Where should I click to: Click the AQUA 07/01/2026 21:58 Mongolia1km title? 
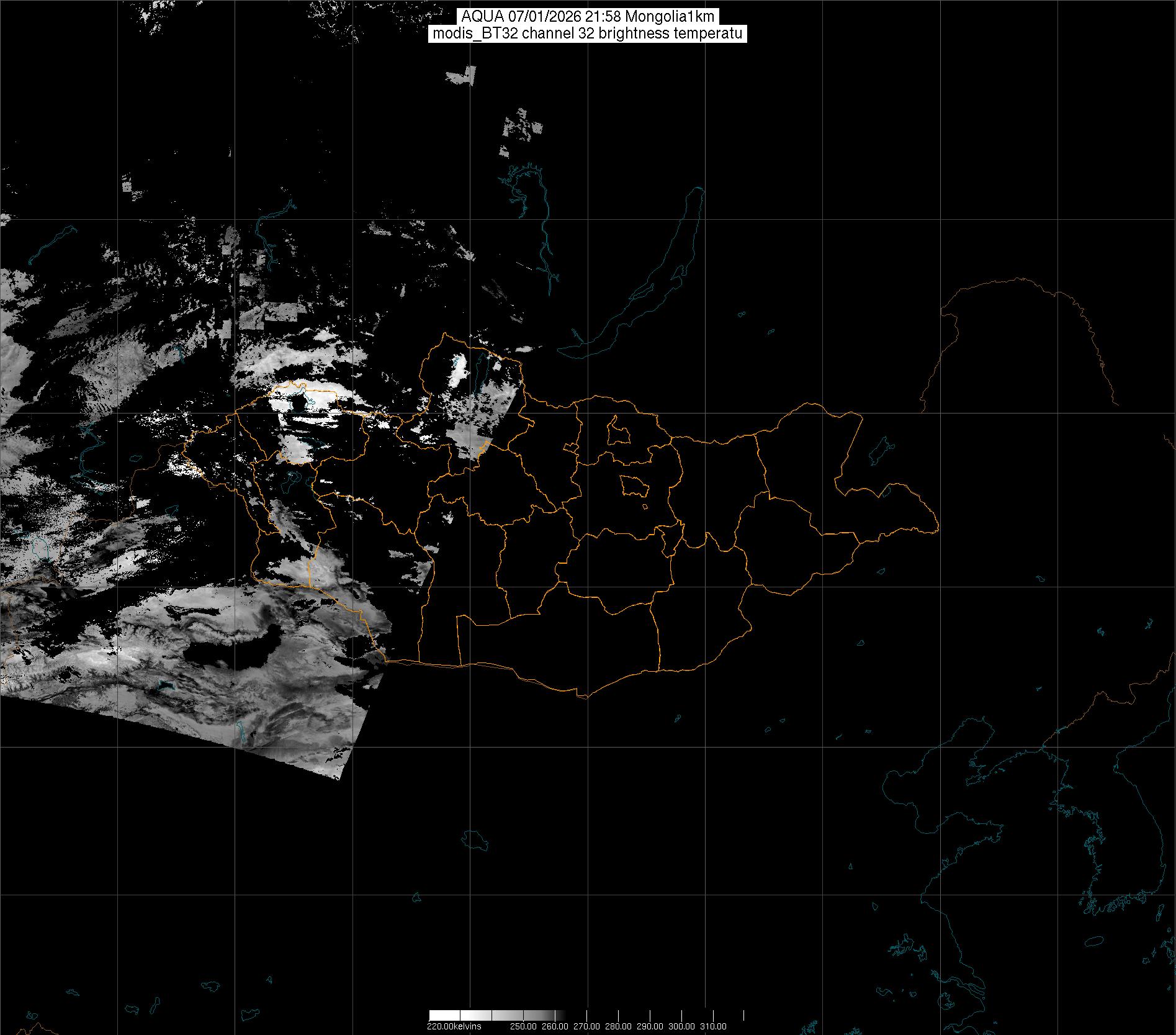pyautogui.click(x=588, y=17)
